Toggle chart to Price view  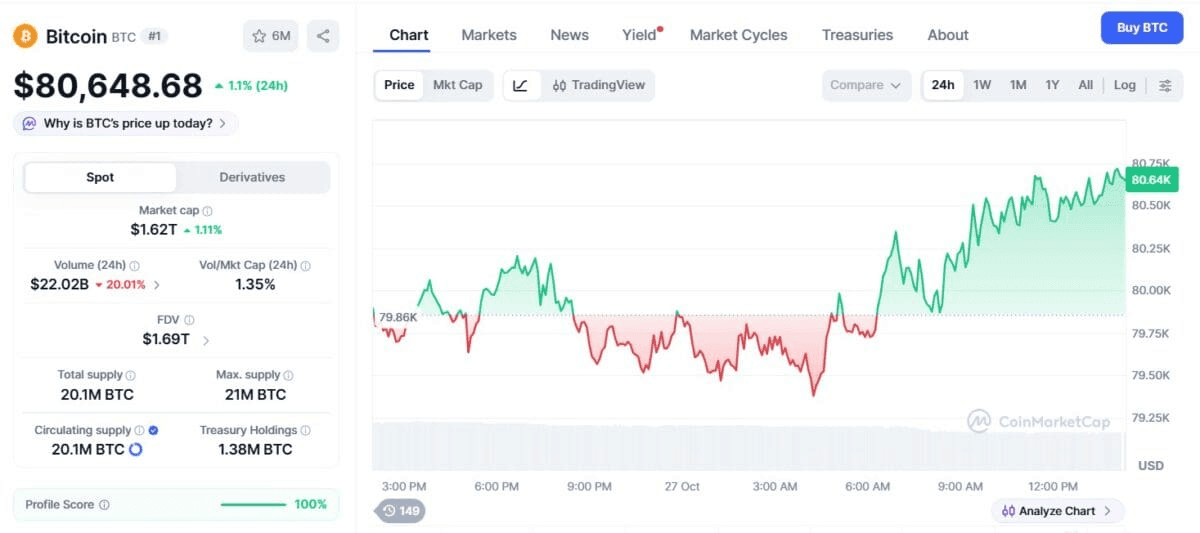399,85
